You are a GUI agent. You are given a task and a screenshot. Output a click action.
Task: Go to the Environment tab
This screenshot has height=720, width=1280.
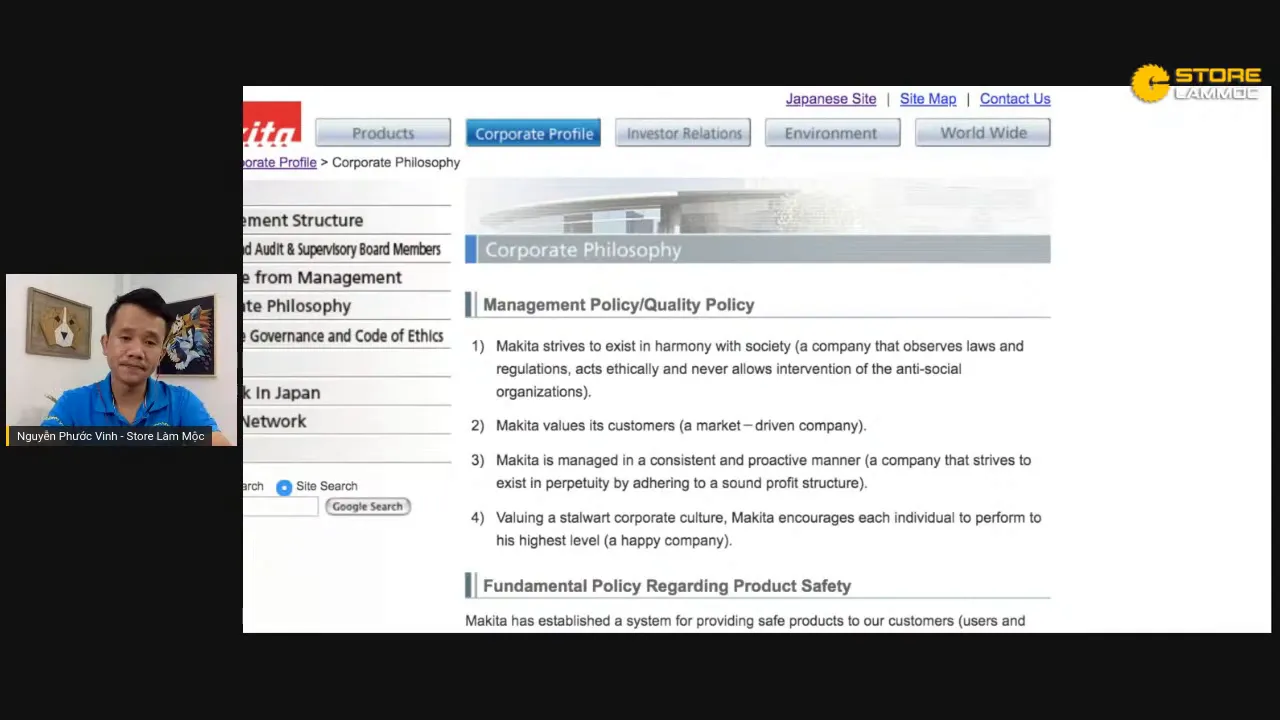click(832, 133)
